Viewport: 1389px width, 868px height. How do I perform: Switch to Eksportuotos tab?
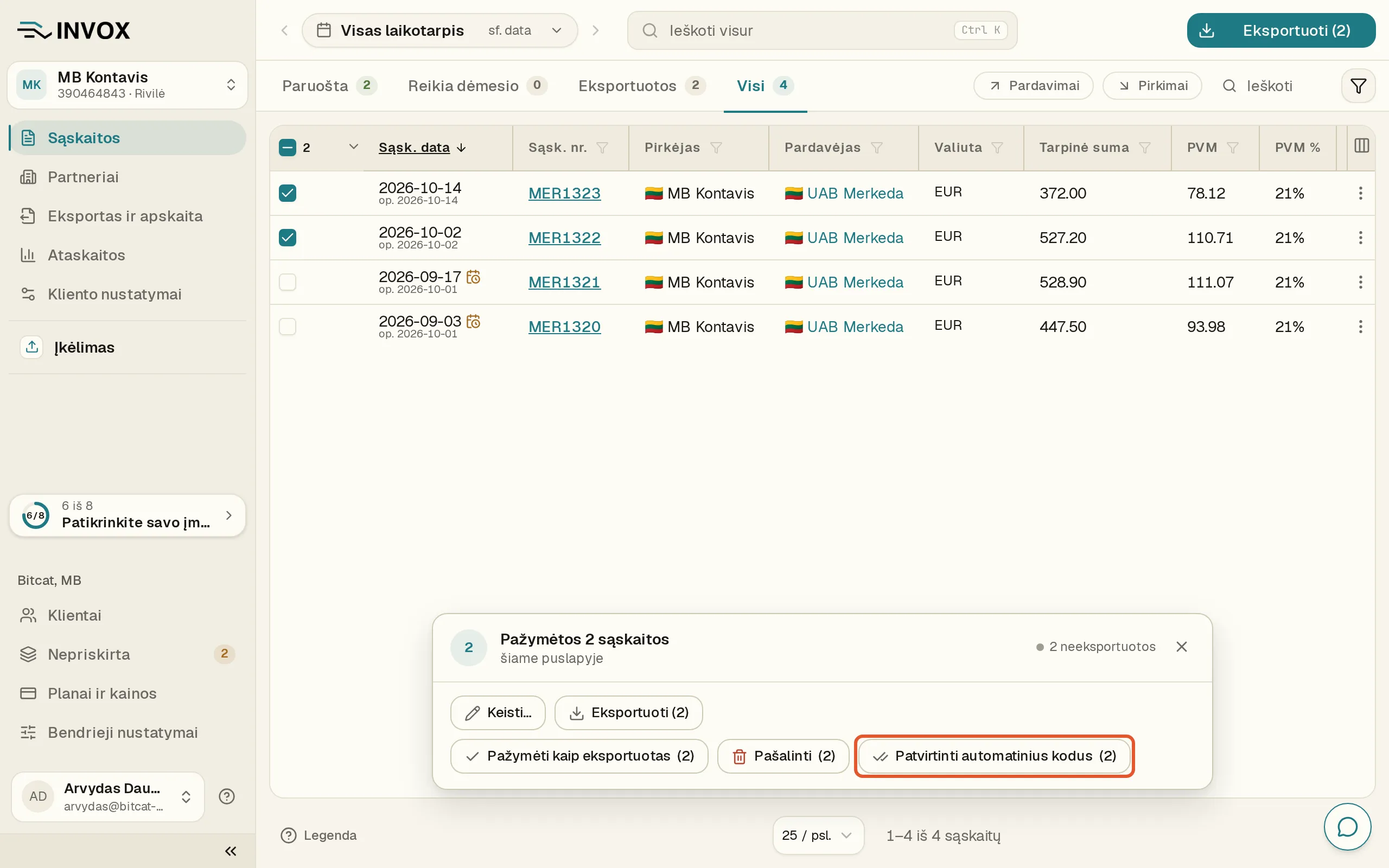tap(641, 86)
